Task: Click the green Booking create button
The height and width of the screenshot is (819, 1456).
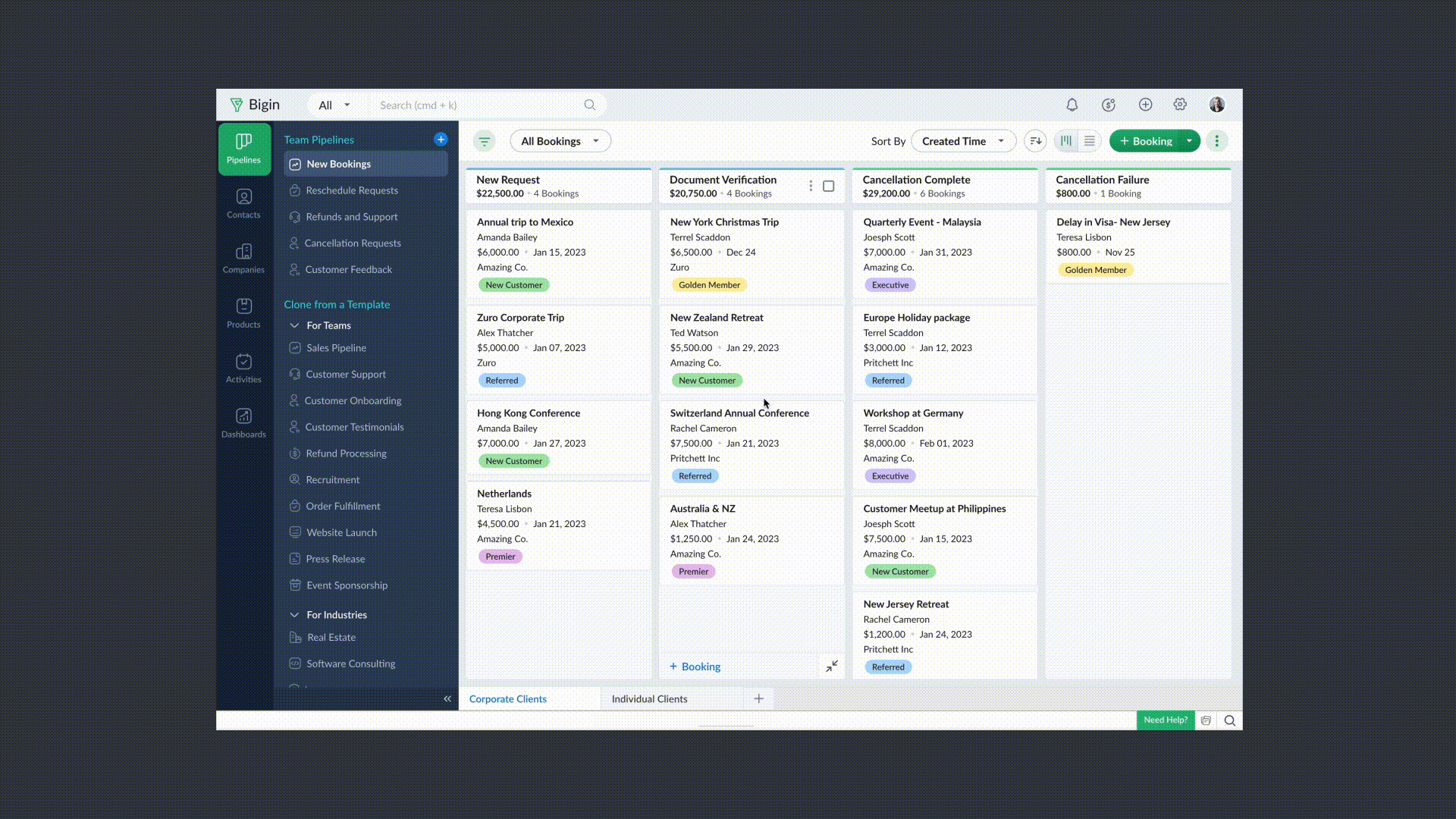Action: pyautogui.click(x=1146, y=141)
